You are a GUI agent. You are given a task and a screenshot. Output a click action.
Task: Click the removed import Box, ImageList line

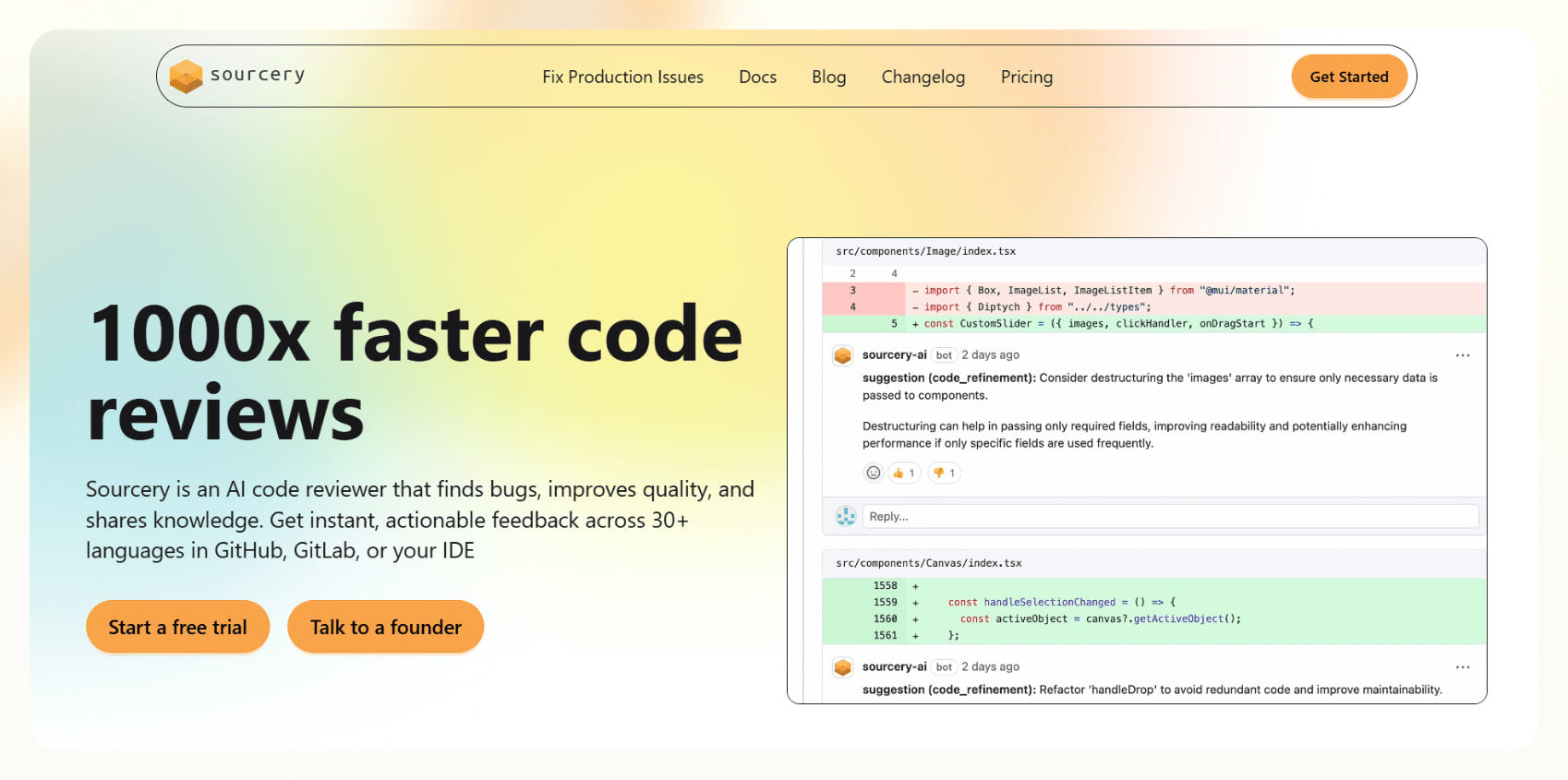click(1154, 291)
